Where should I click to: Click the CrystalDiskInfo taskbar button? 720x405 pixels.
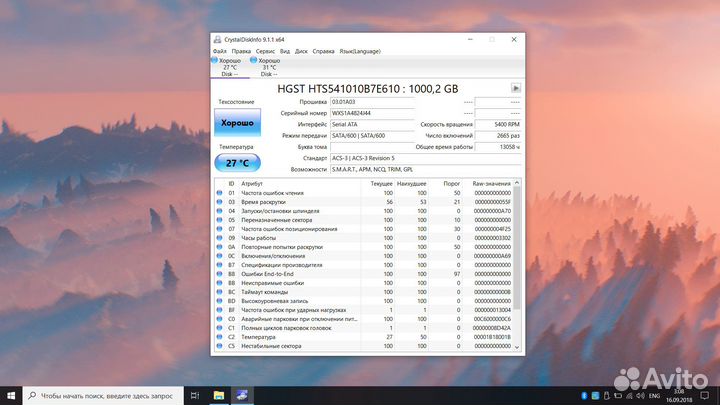[242, 395]
